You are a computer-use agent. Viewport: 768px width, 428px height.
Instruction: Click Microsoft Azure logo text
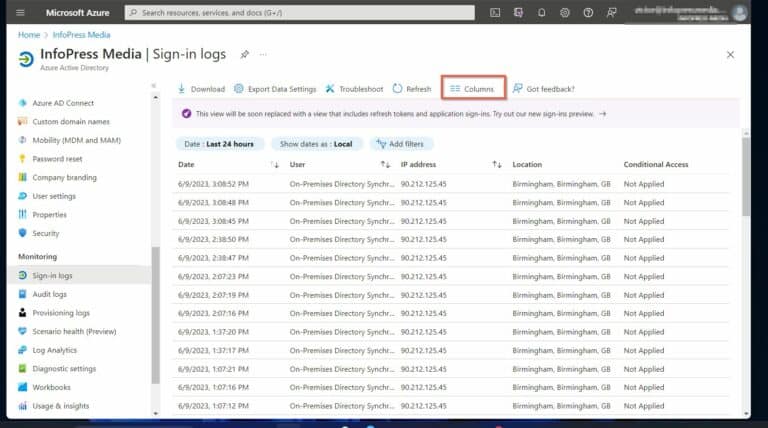tap(77, 13)
